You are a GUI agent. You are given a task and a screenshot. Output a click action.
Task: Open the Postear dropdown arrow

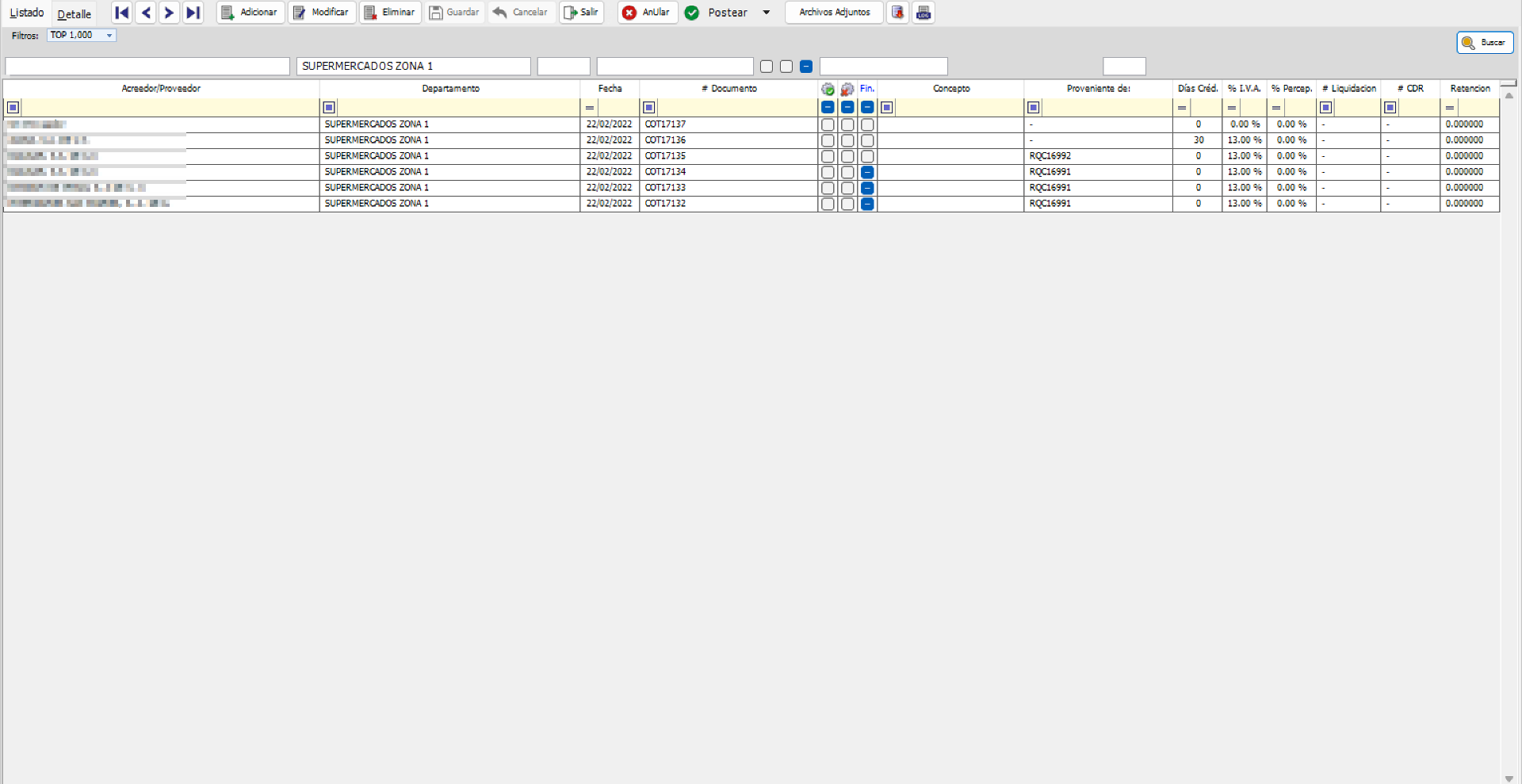click(x=766, y=13)
